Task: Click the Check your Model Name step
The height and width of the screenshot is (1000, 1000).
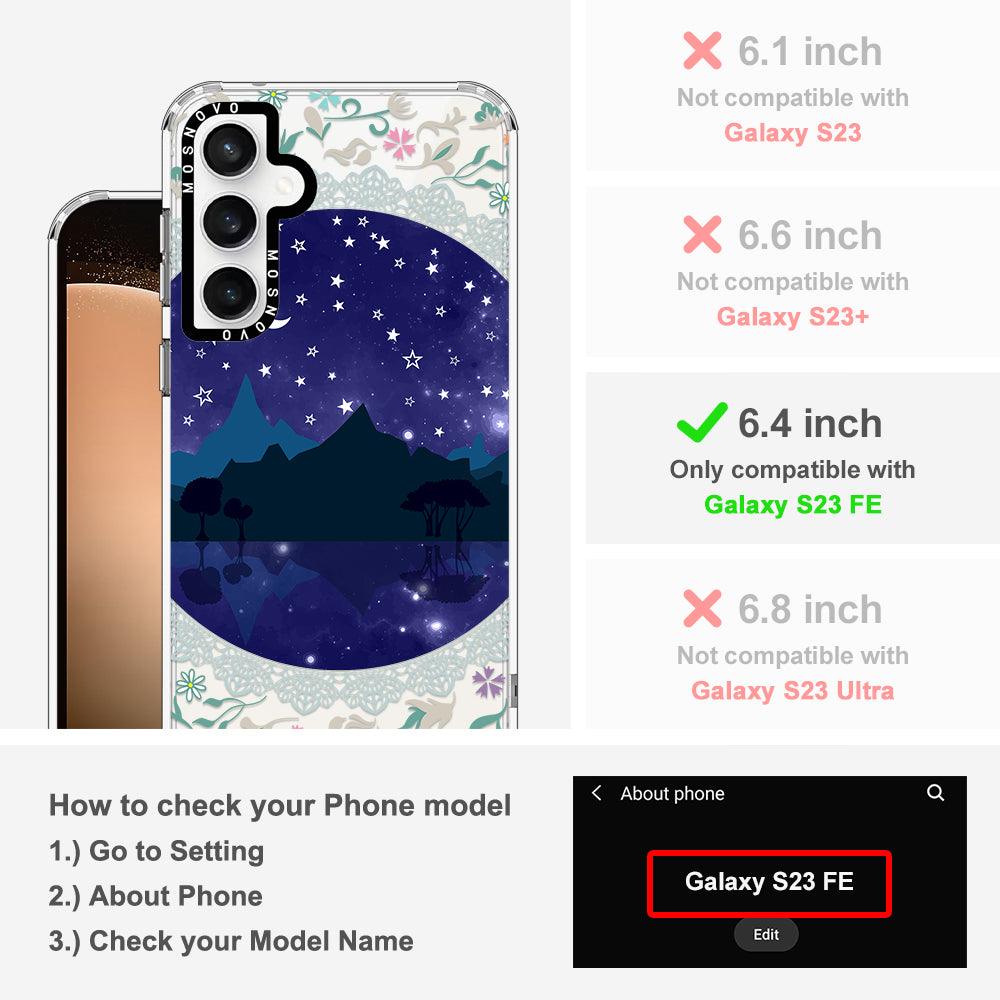Action: pyautogui.click(x=231, y=941)
